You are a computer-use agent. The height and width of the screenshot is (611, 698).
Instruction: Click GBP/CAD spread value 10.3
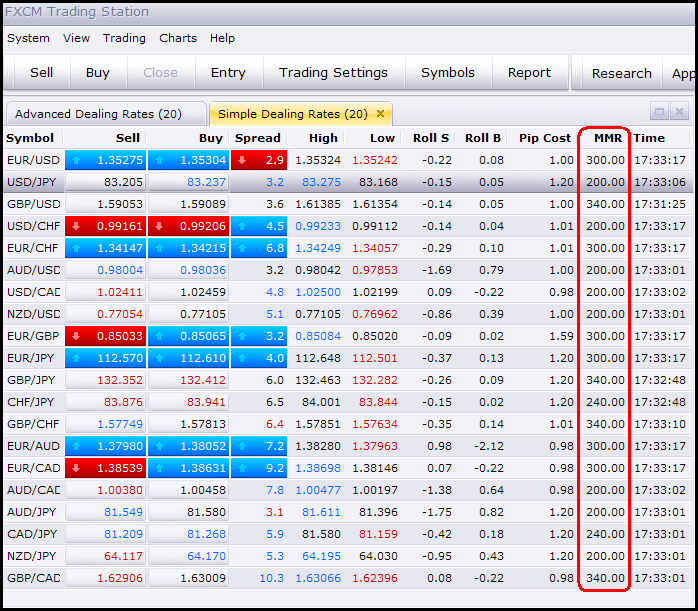pos(271,578)
